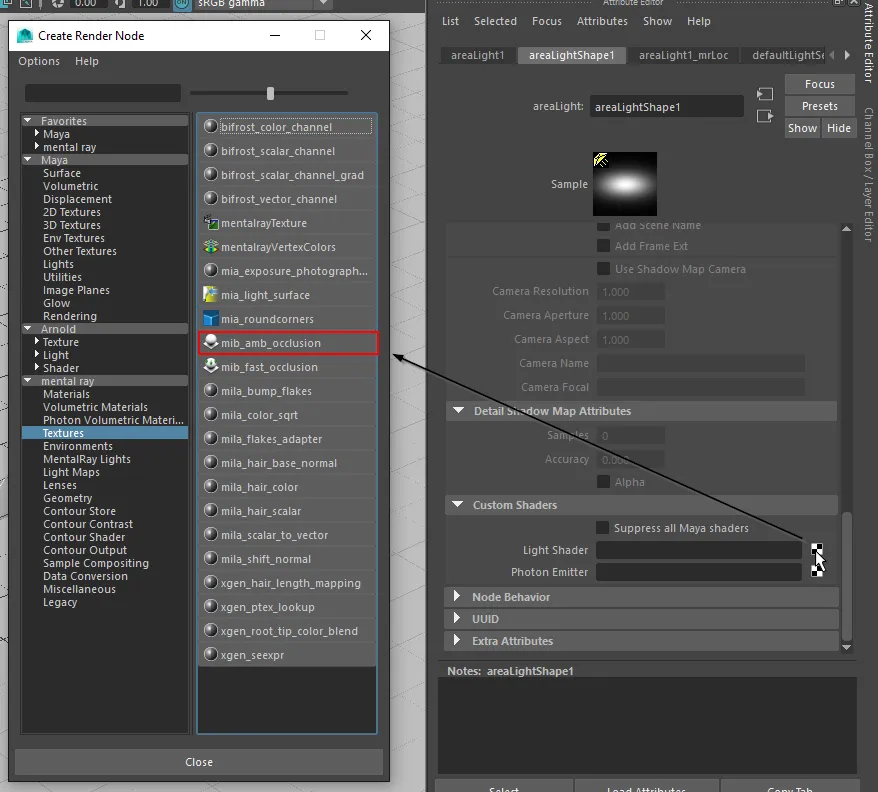Select Environments in the mental ray tree
The height and width of the screenshot is (792, 878).
point(78,446)
